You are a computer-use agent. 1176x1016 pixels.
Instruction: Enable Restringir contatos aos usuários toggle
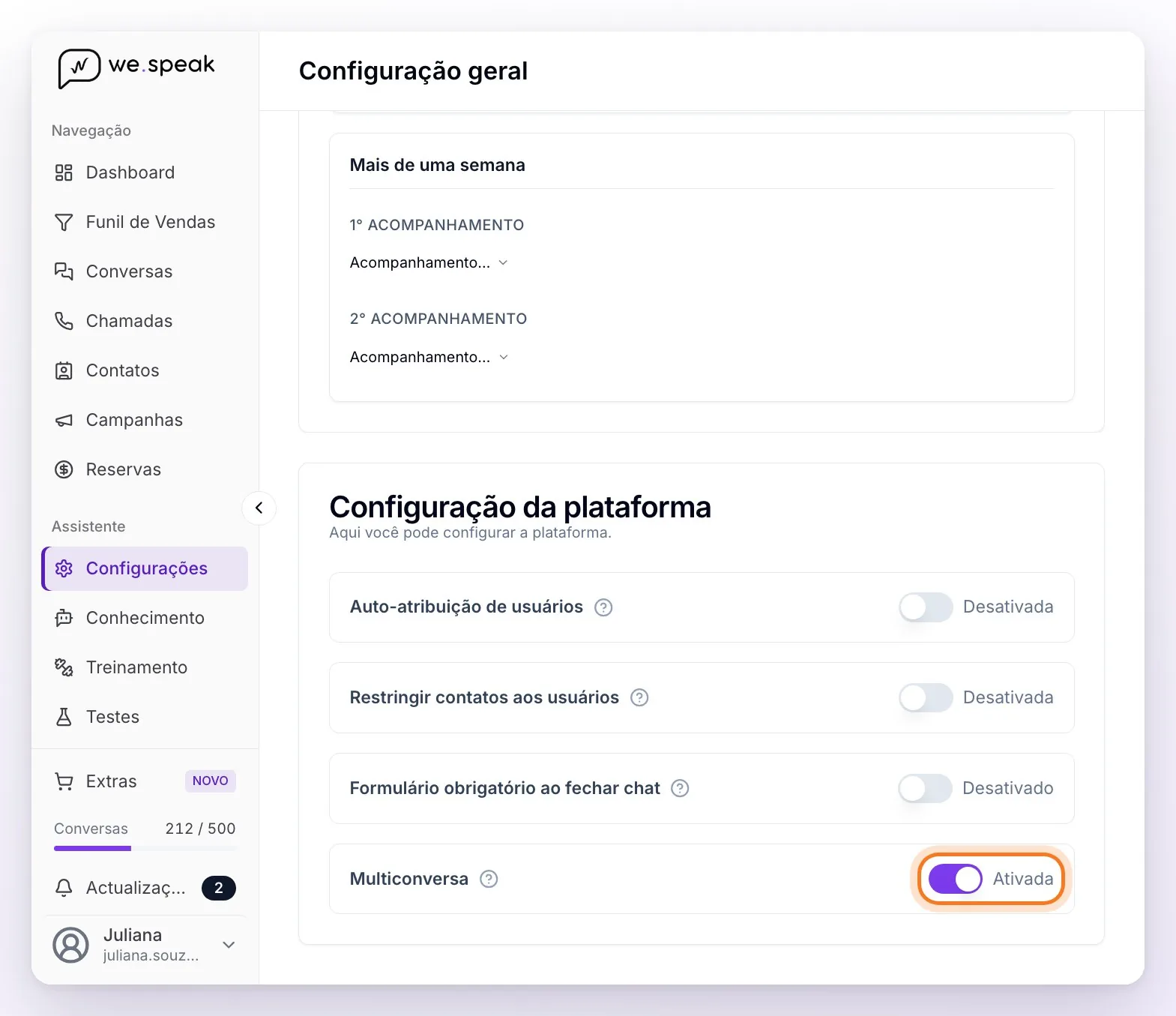coord(926,698)
